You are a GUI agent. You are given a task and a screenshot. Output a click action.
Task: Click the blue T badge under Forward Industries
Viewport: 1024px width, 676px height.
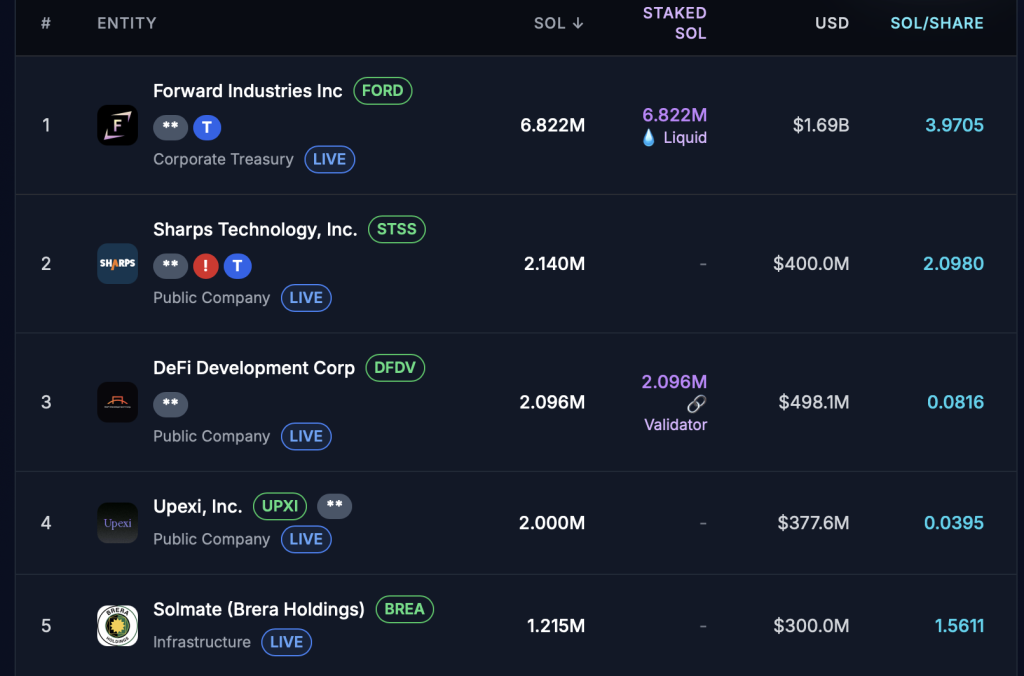pyautogui.click(x=207, y=127)
